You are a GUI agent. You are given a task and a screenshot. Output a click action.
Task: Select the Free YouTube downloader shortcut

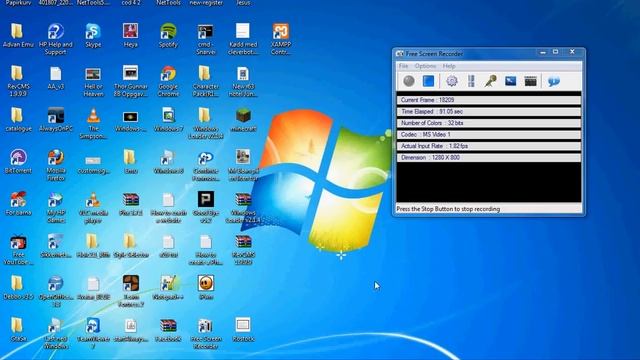[18, 250]
